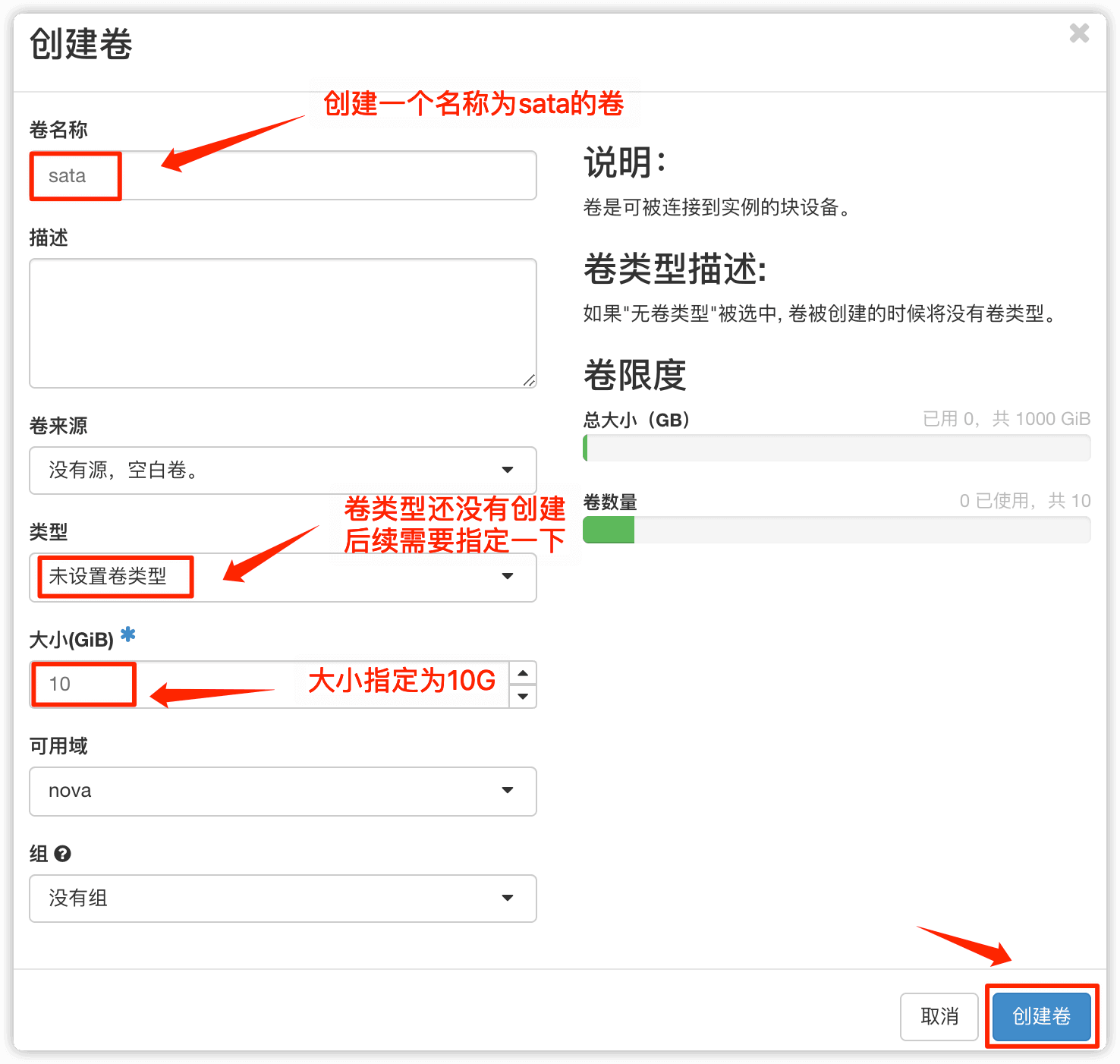Image resolution: width=1120 pixels, height=1064 pixels.
Task: Close the 创建卷 dialog with X
Action: pyautogui.click(x=1079, y=33)
